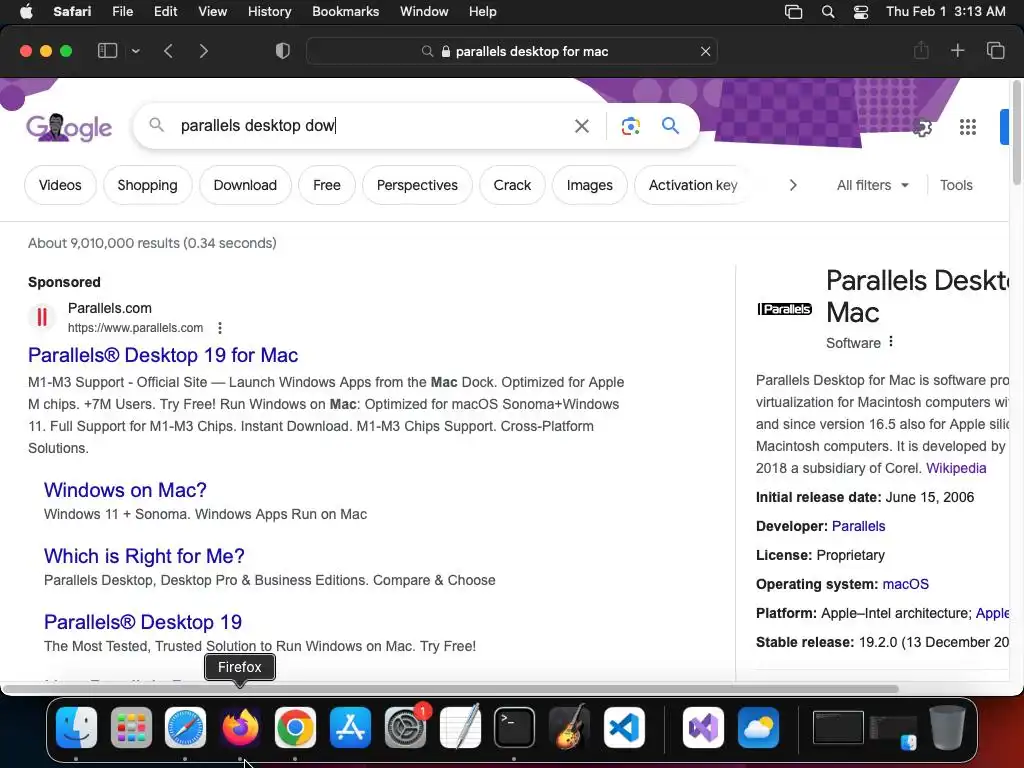
Task: Open the Google apps grid
Action: pos(968,127)
